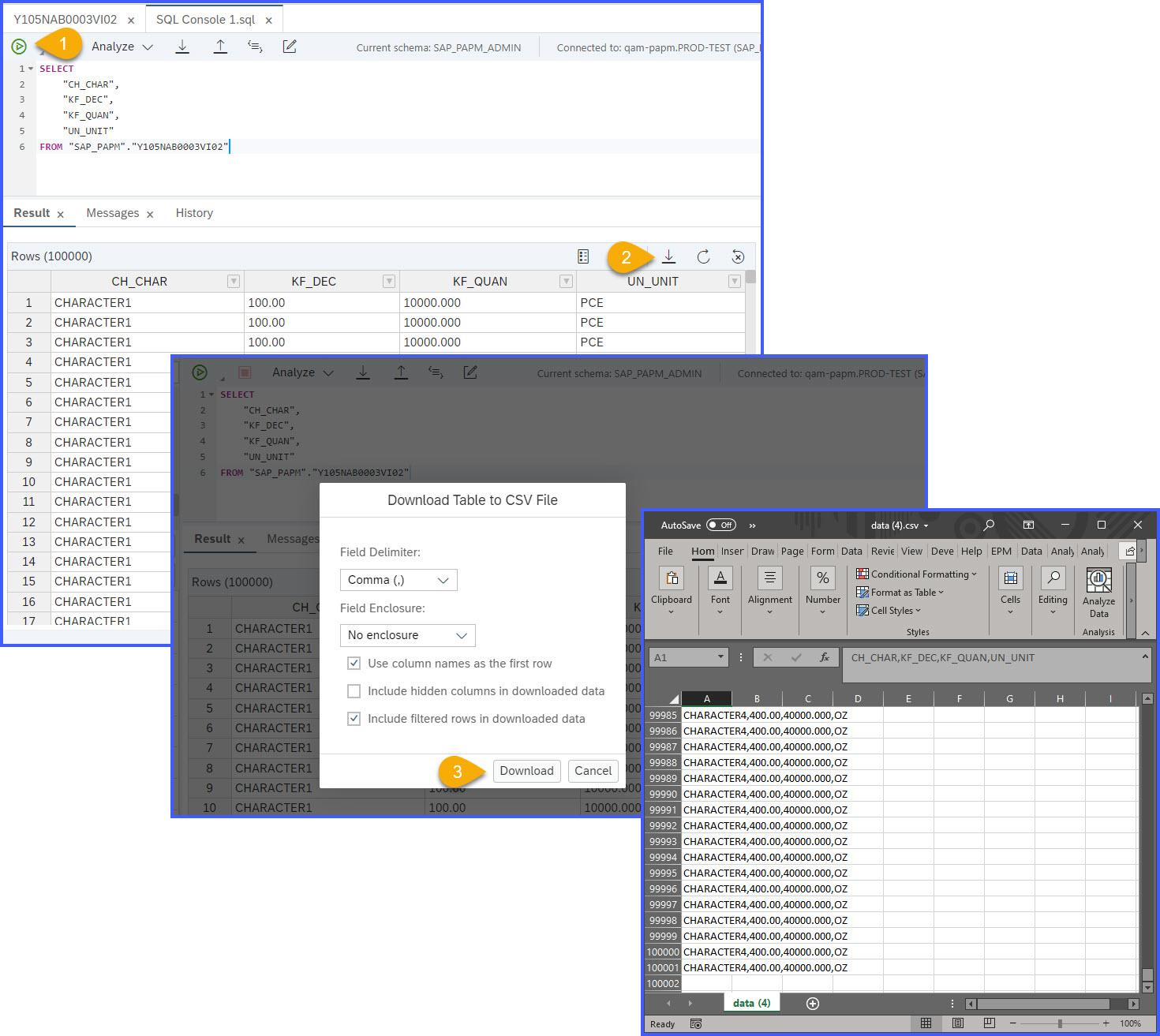Switch to the History tab

tap(194, 213)
